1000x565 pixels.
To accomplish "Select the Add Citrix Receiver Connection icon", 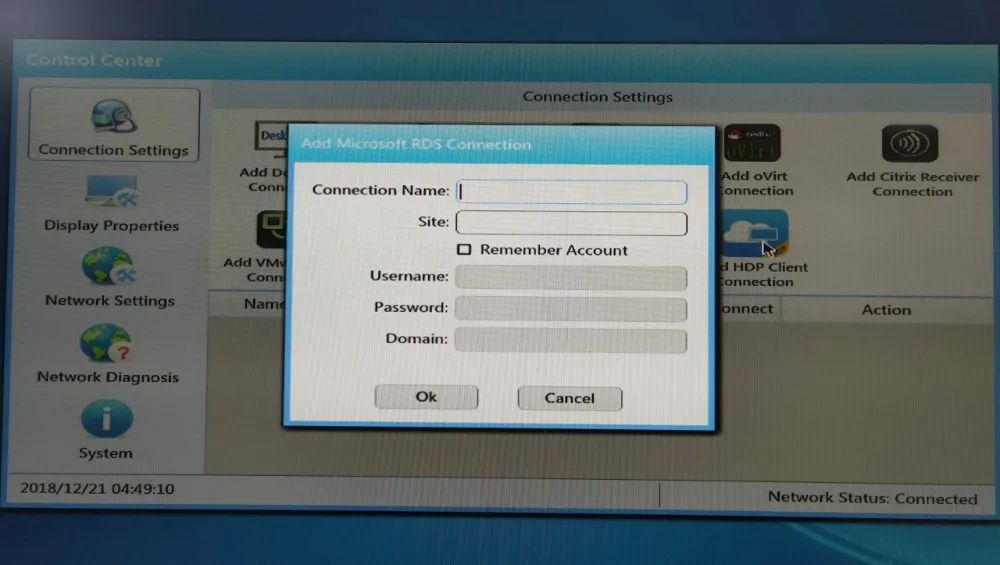I will click(x=909, y=143).
